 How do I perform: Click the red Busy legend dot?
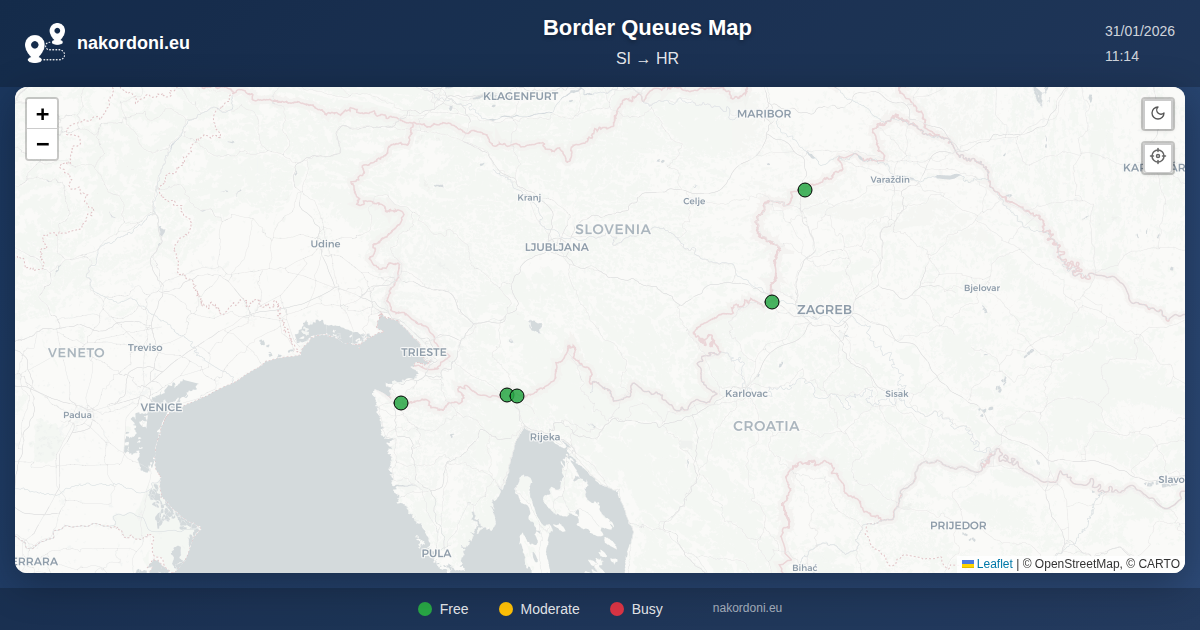coord(617,609)
